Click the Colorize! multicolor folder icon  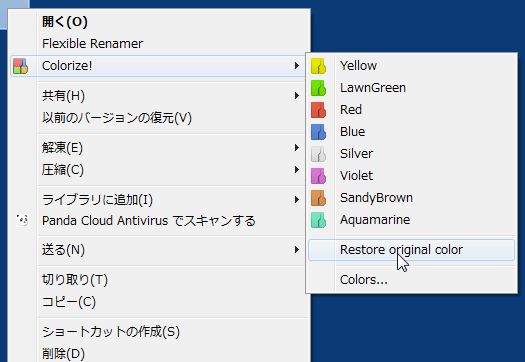tap(20, 66)
